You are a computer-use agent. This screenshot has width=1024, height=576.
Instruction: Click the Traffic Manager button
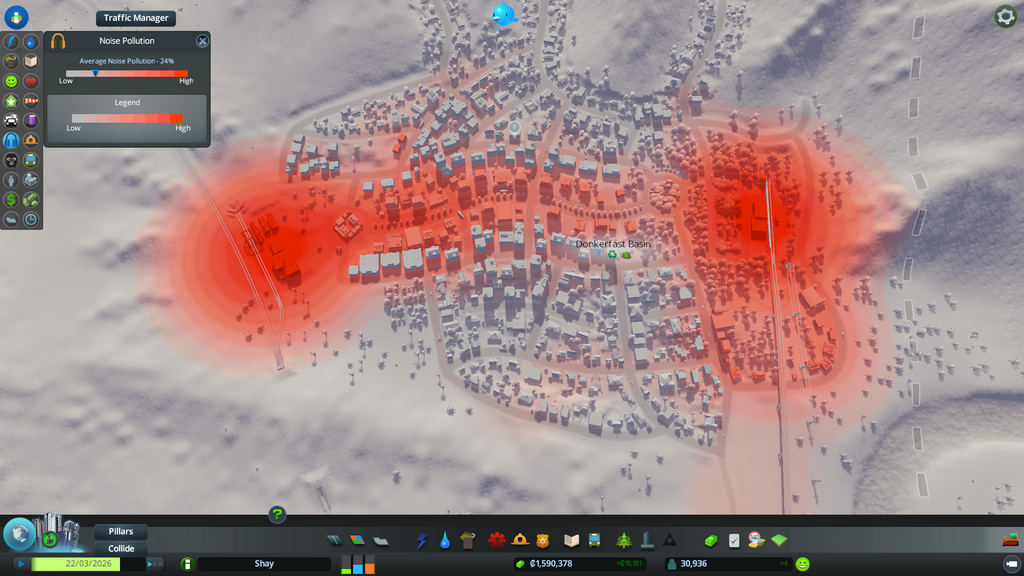pos(136,18)
